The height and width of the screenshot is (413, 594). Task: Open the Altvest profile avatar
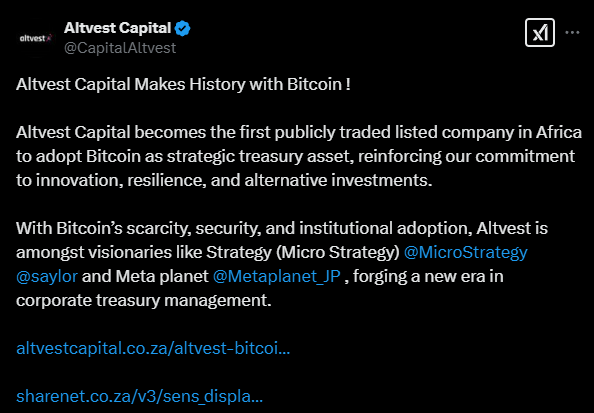(35, 38)
